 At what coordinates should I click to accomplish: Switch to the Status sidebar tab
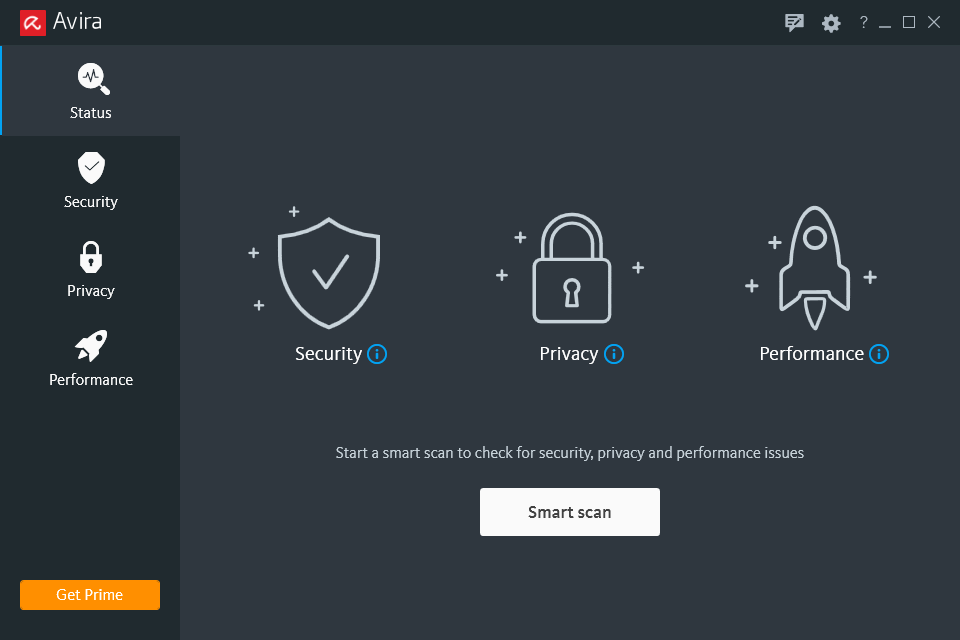(x=91, y=91)
